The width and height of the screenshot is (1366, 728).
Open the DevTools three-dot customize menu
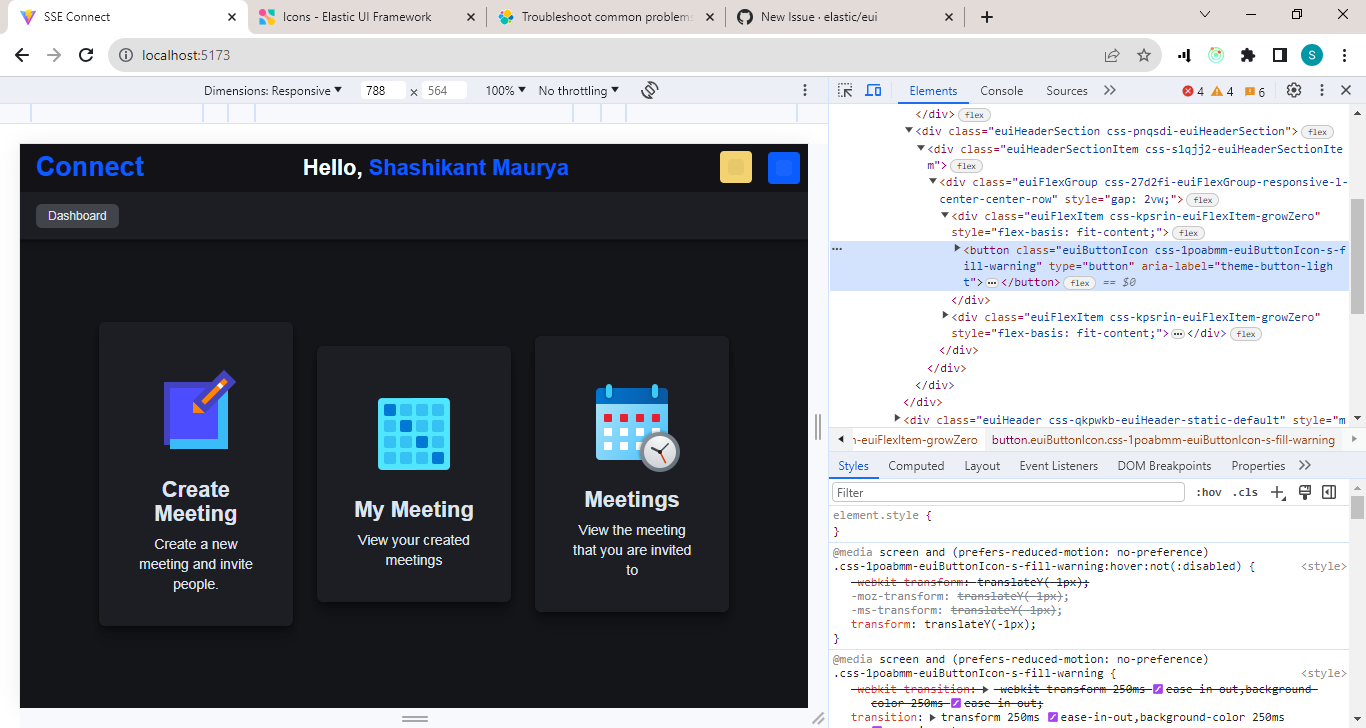click(x=1322, y=90)
